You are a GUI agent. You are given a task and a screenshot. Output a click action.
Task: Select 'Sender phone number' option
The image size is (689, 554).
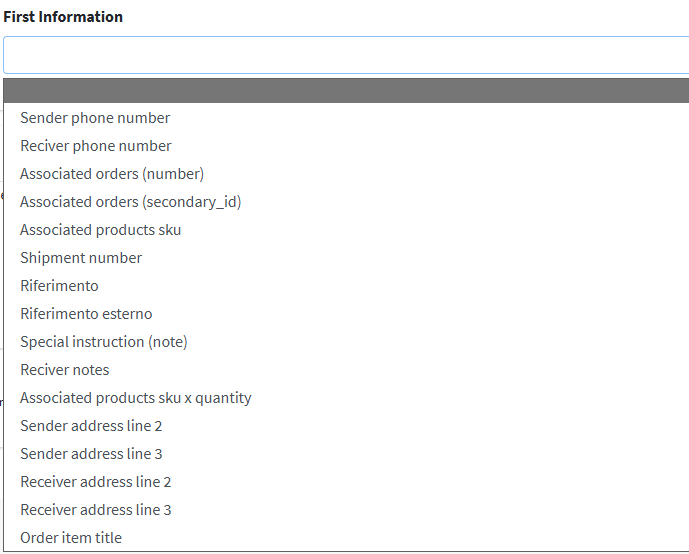click(x=95, y=118)
